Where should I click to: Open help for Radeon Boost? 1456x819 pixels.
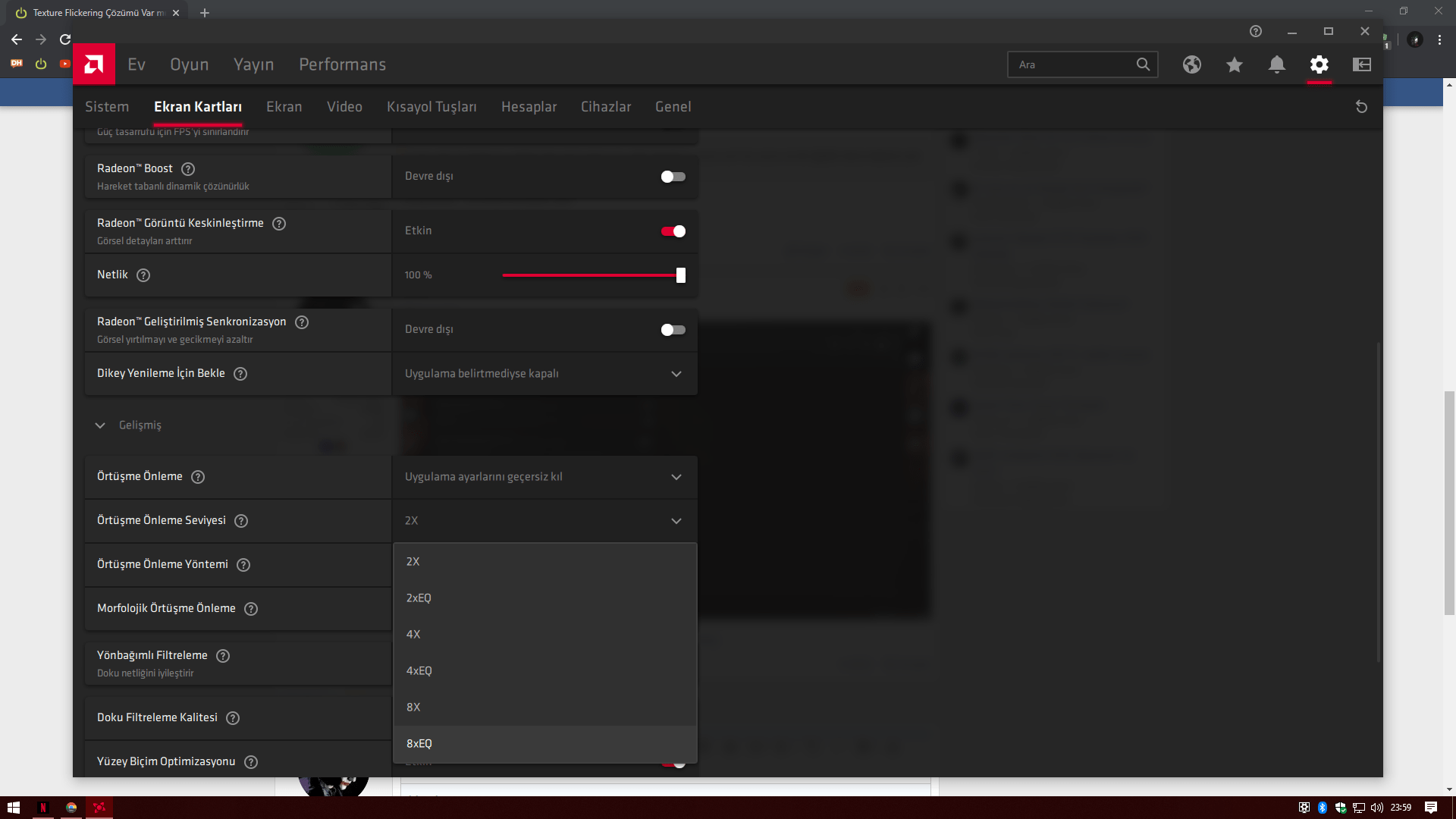point(188,169)
